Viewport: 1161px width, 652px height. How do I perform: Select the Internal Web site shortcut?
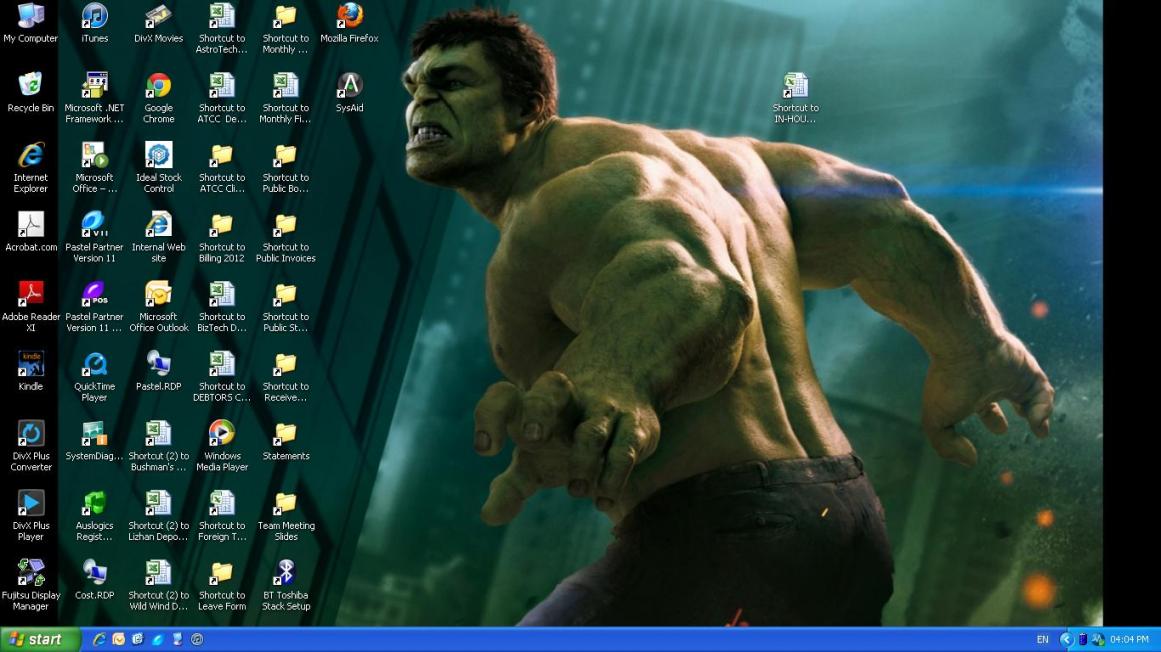pos(158,224)
